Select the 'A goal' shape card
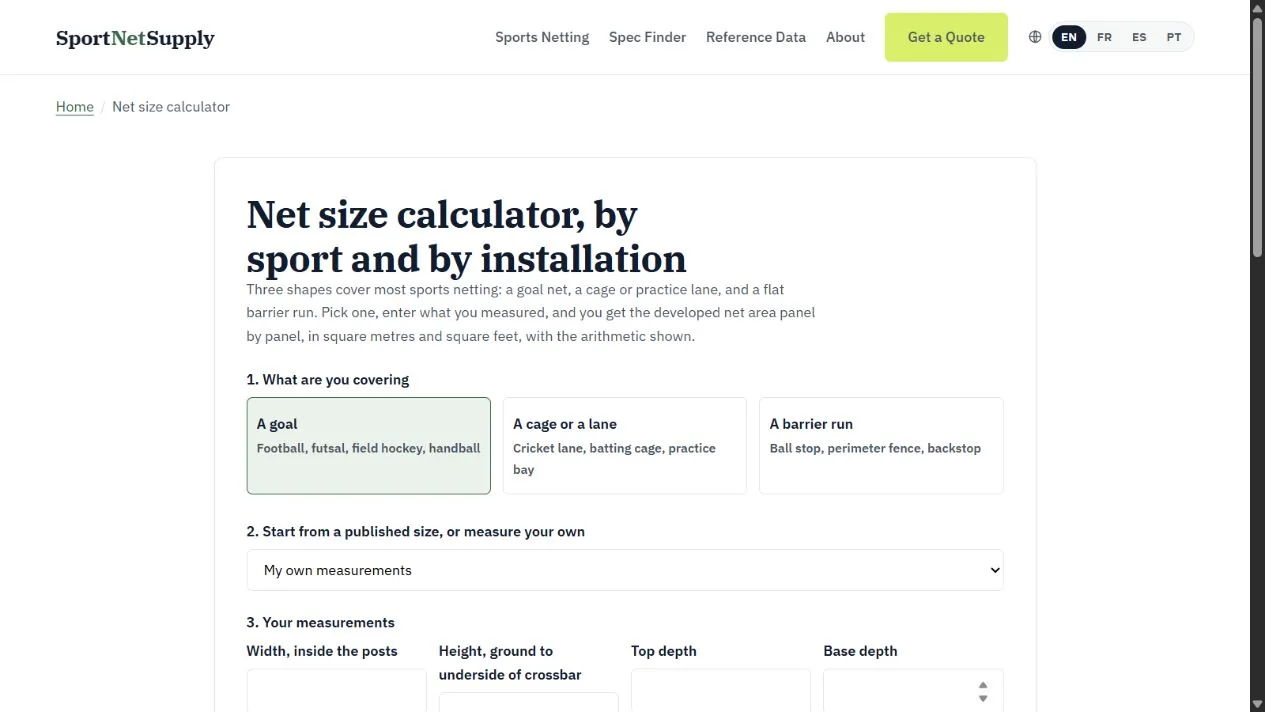 [x=369, y=446]
